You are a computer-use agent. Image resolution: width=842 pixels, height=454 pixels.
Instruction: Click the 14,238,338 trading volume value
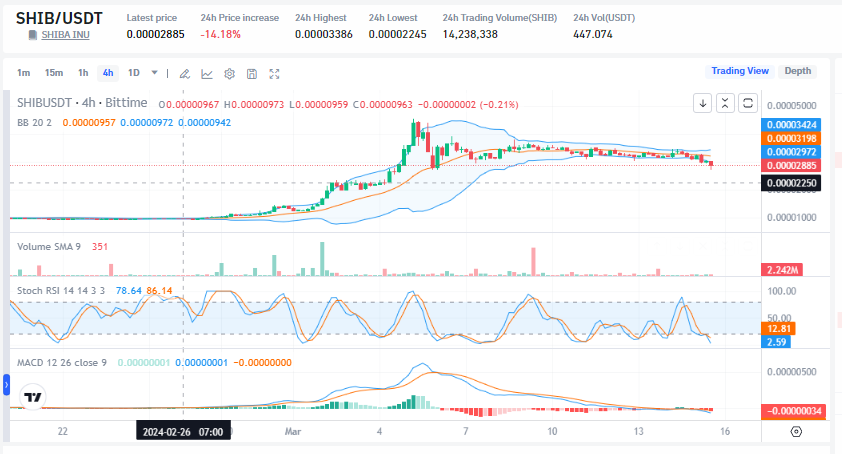click(x=470, y=34)
